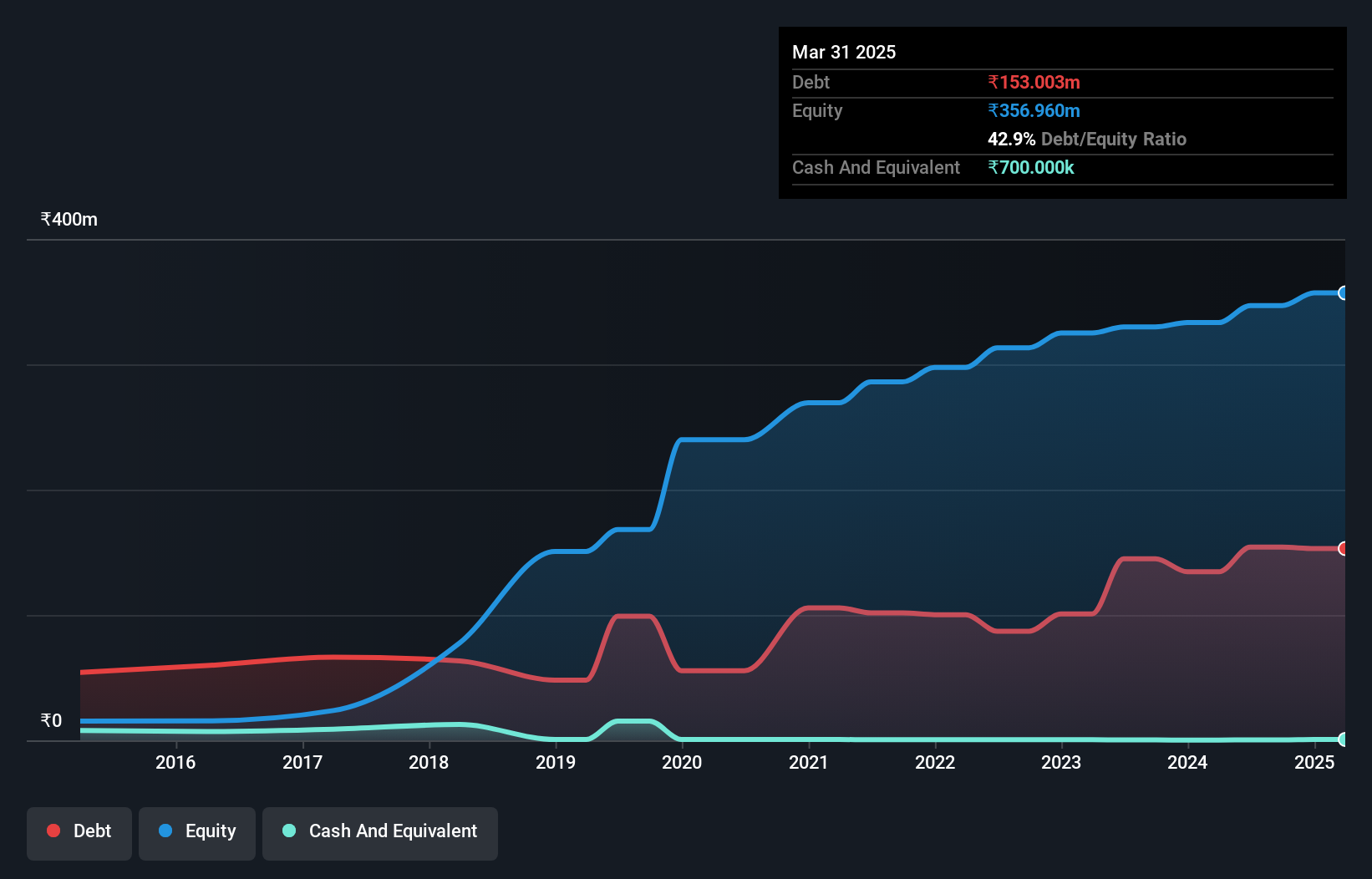Click the 2021 x-axis label

click(x=809, y=763)
